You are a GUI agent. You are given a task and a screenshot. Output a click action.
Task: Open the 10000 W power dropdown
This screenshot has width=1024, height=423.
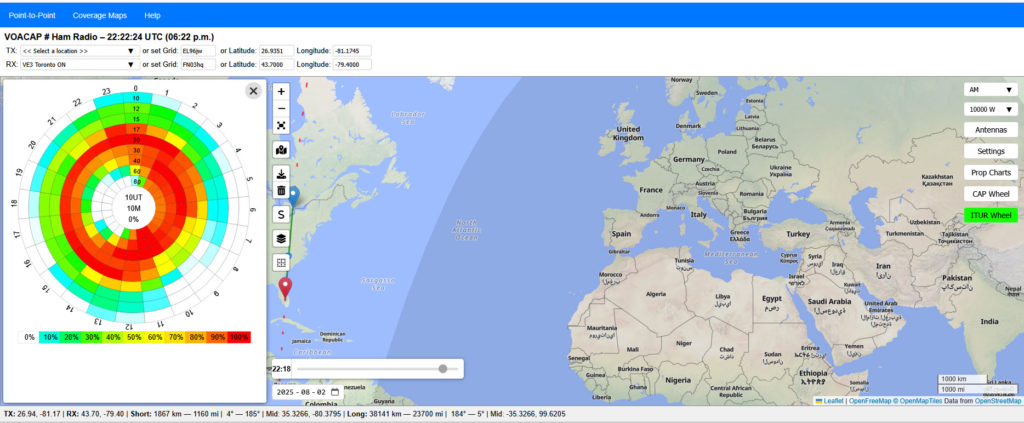pos(990,109)
